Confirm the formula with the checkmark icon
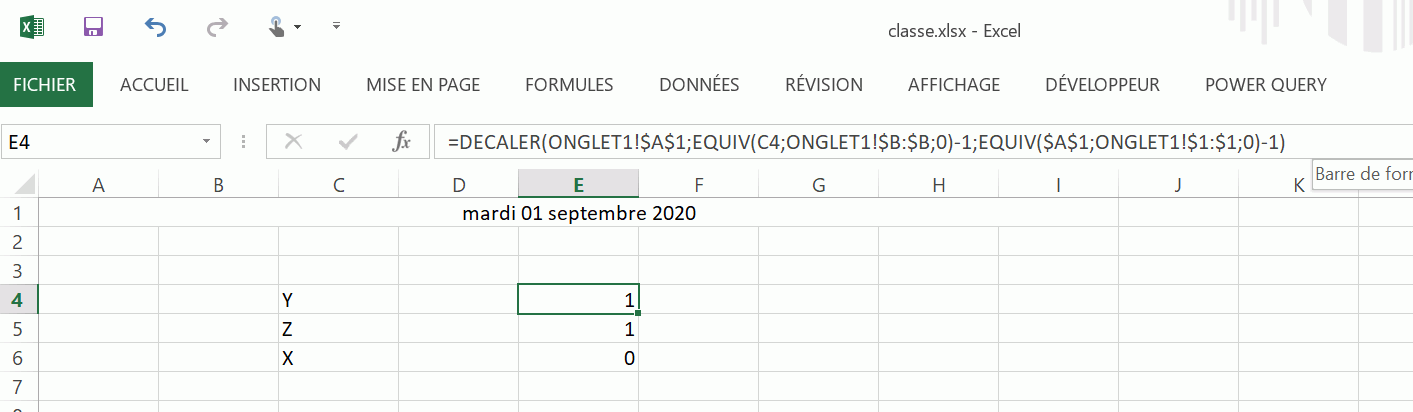The width and height of the screenshot is (1413, 412). pos(348,142)
